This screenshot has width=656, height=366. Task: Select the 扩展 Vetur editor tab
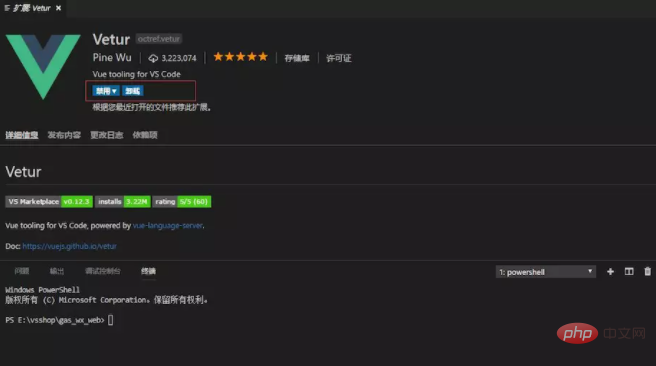coord(32,8)
